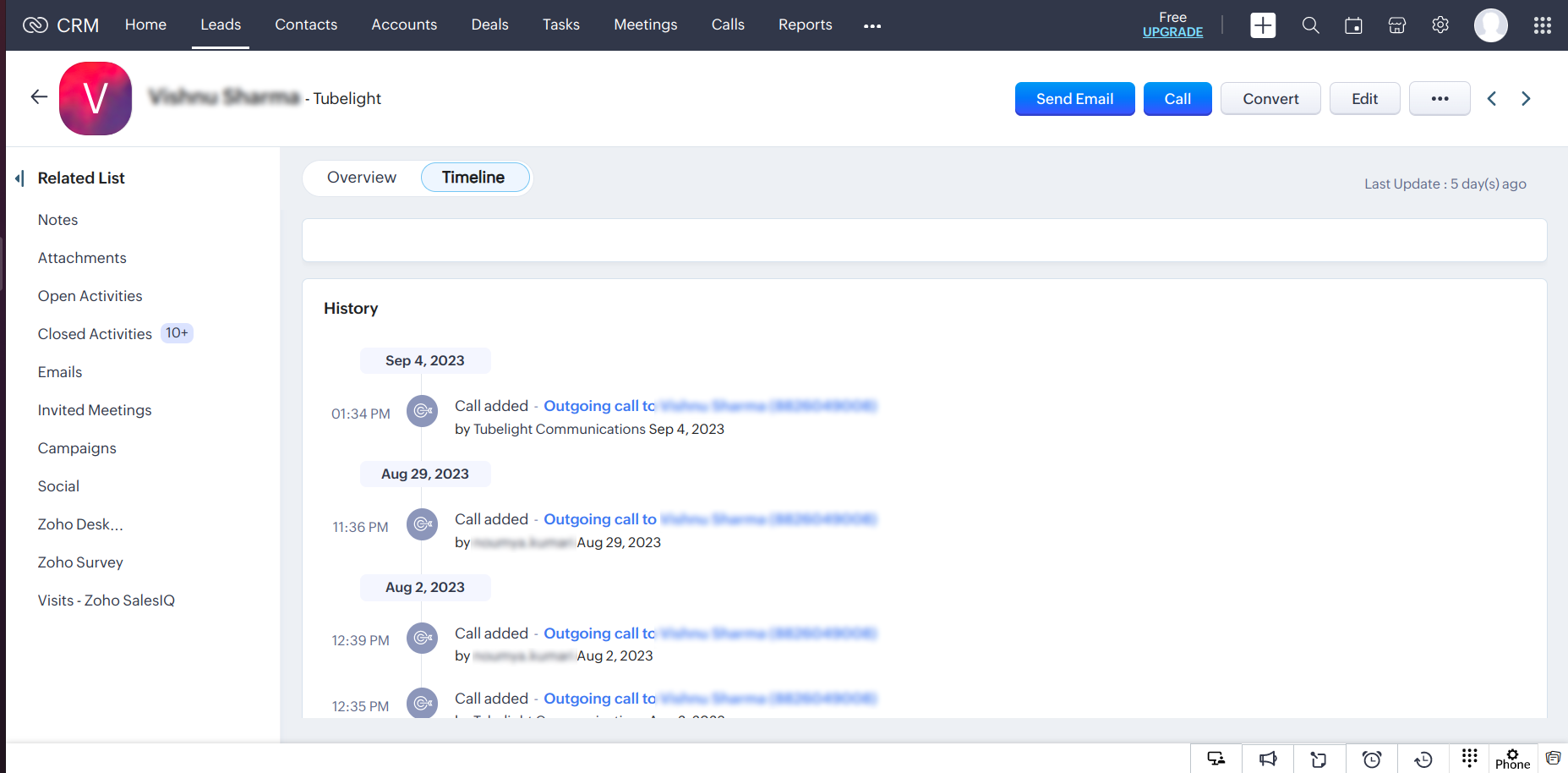Click the Send Email button
The image size is (1568, 773).
coord(1074,99)
